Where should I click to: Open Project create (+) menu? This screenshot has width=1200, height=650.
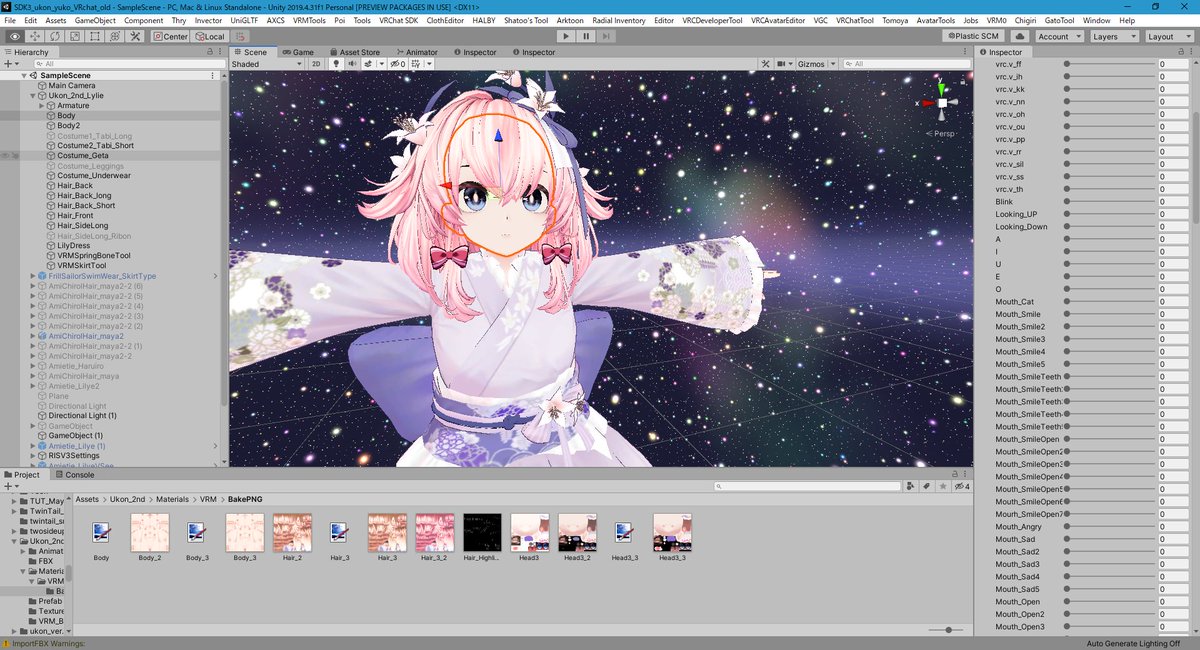[9, 487]
